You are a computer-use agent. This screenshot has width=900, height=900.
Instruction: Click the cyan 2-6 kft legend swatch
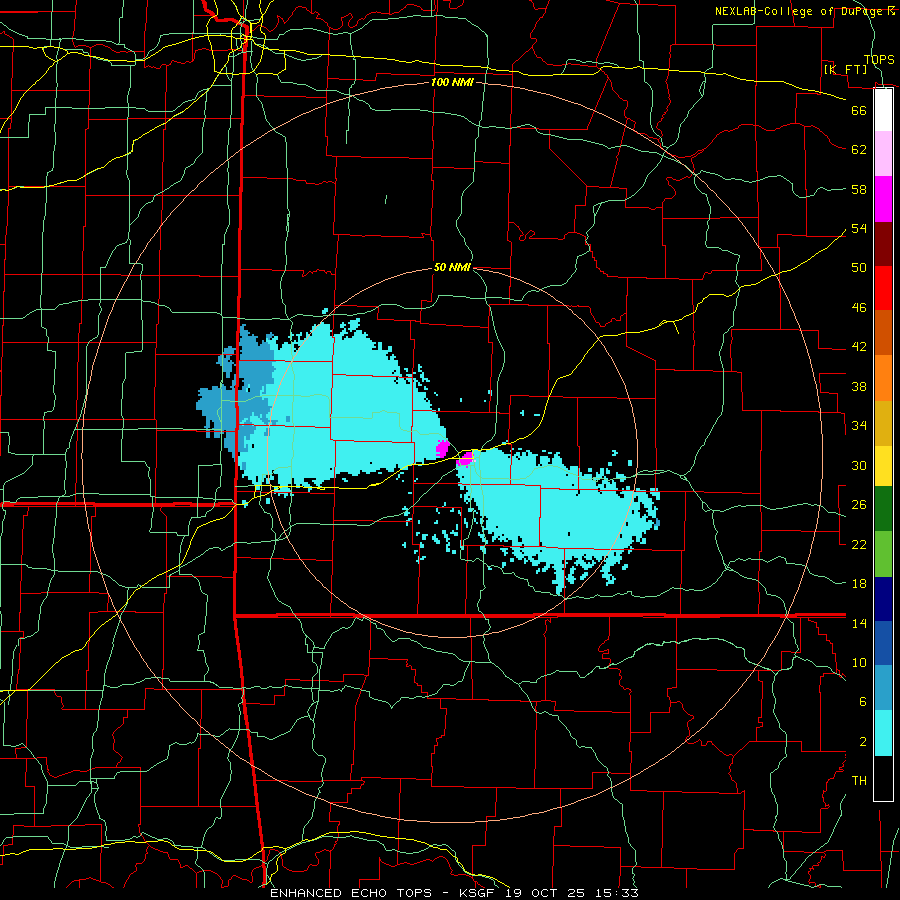(883, 733)
